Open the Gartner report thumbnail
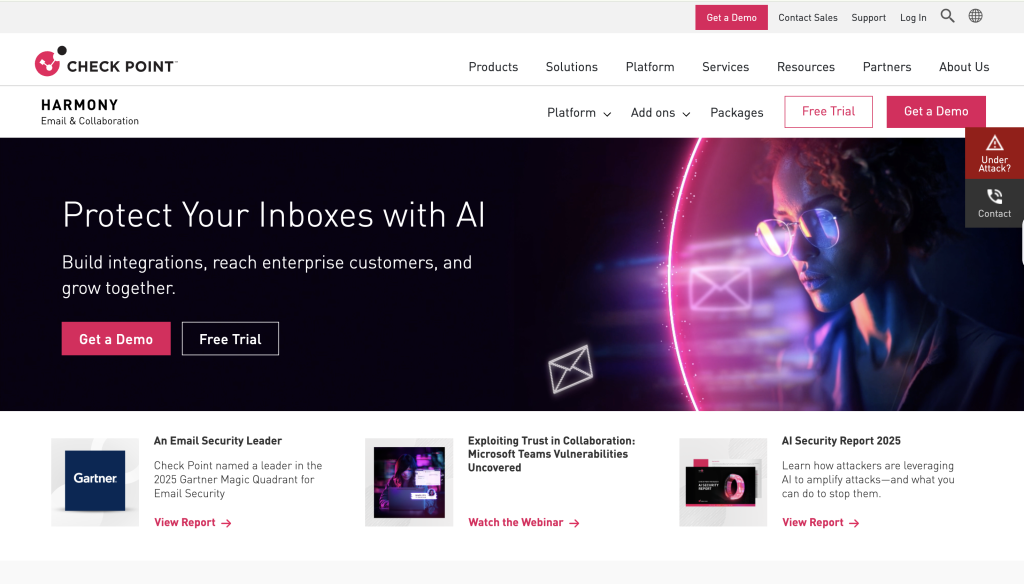 pyautogui.click(x=95, y=482)
